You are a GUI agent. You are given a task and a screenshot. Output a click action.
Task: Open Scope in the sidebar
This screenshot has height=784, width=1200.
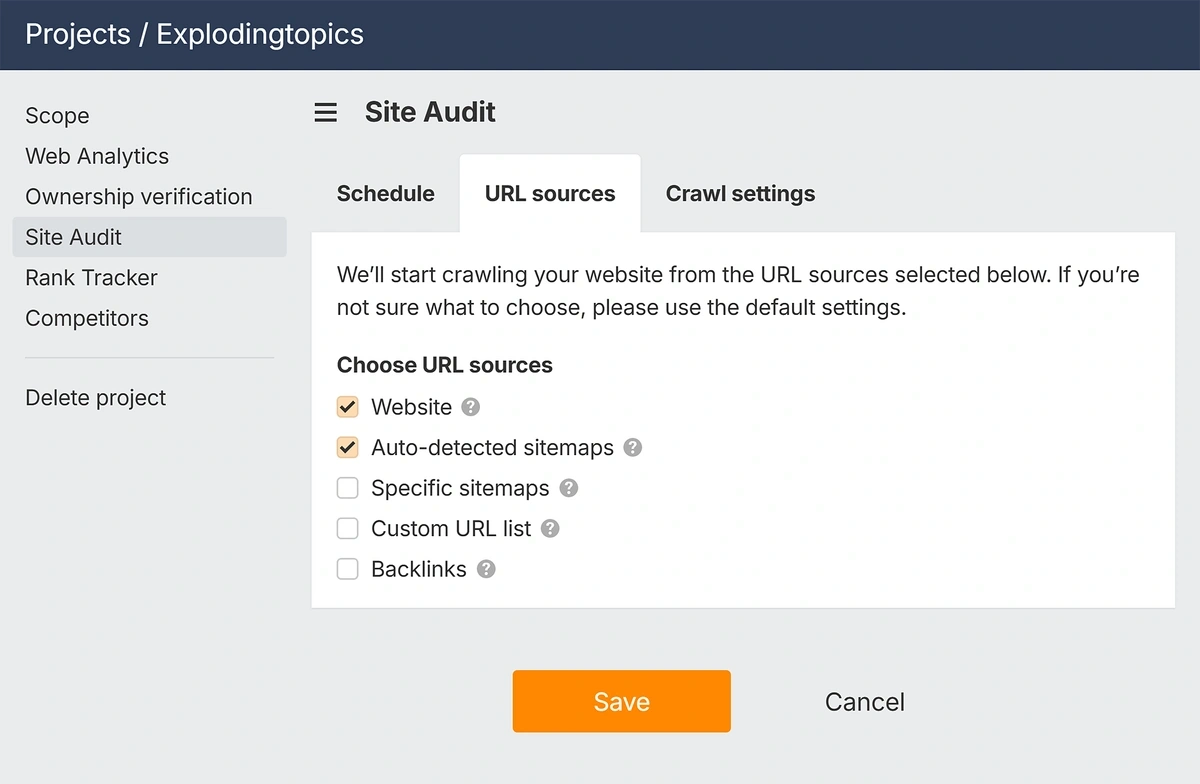tap(57, 116)
